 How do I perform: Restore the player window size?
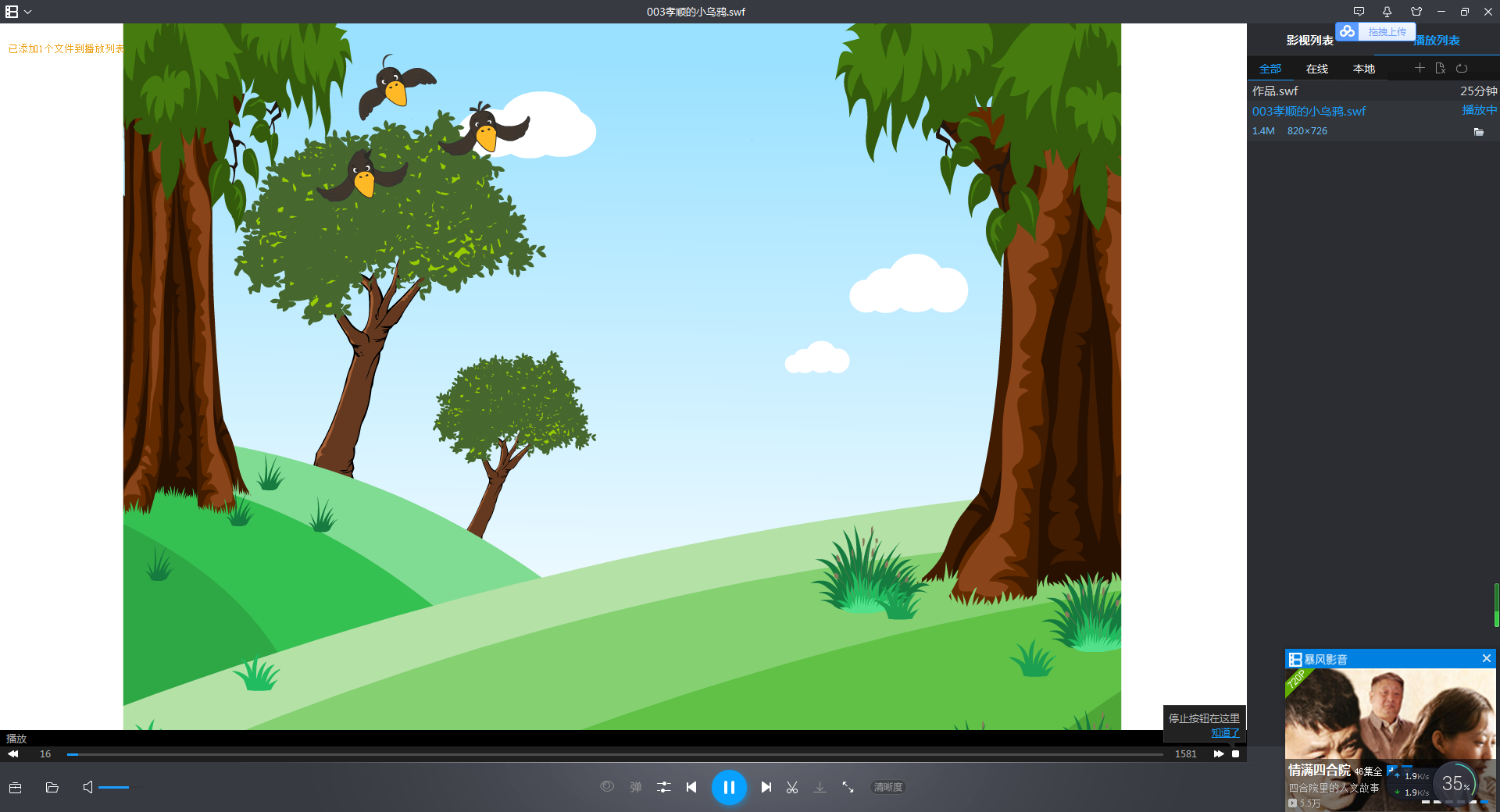click(1465, 12)
